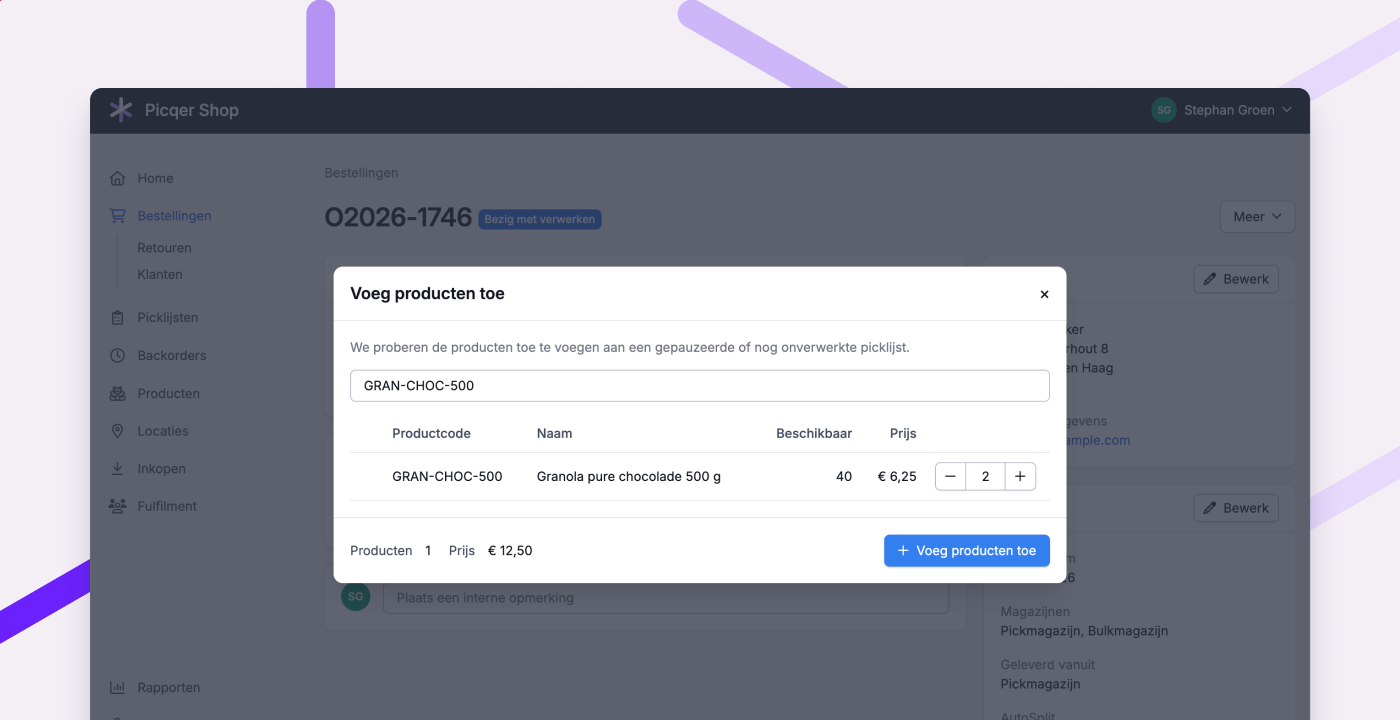The width and height of the screenshot is (1400, 720).
Task: Click the Pickmagazijn, Bulkmagazijn text
Action: point(1084,631)
